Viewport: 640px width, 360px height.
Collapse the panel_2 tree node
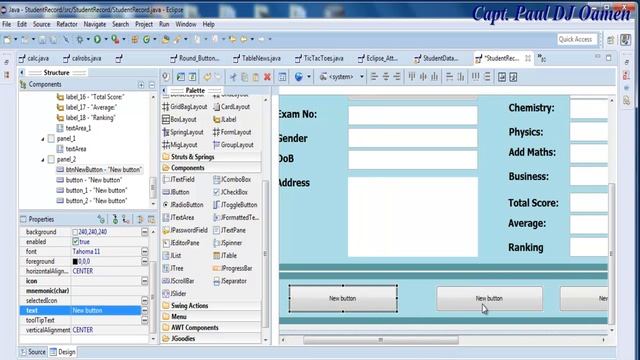click(42, 160)
